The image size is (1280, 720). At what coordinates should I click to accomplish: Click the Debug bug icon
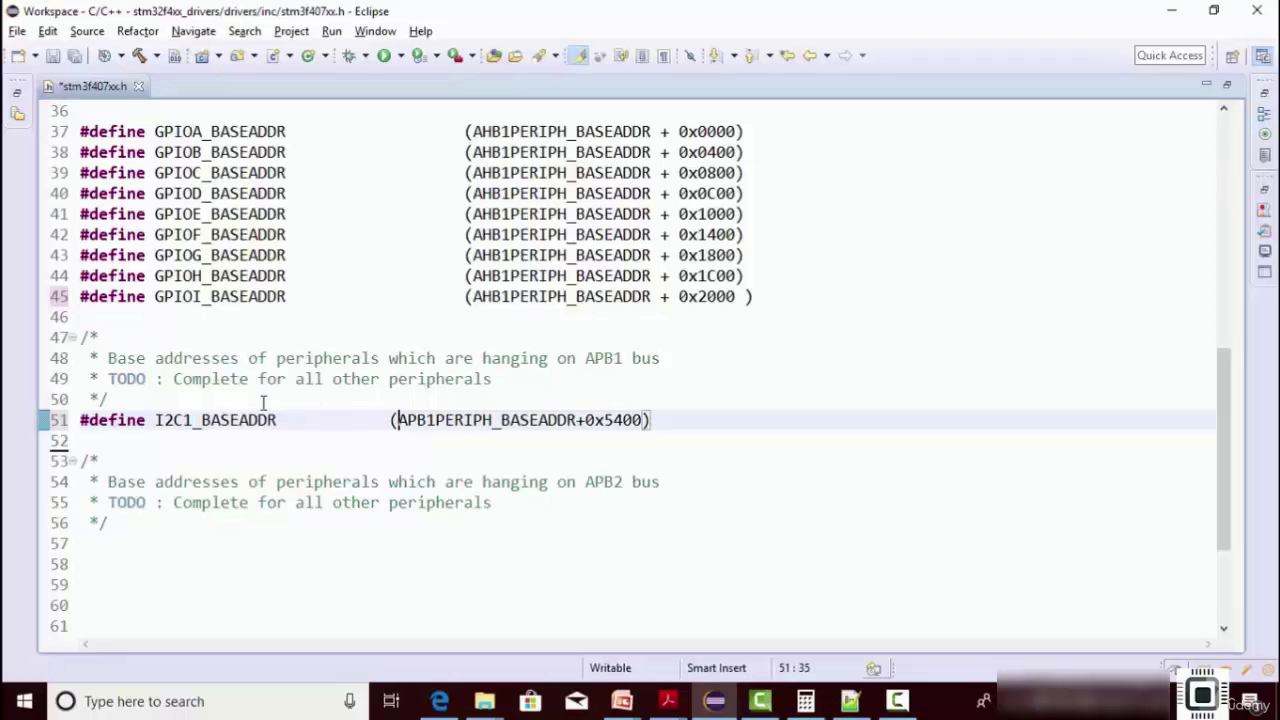point(349,56)
